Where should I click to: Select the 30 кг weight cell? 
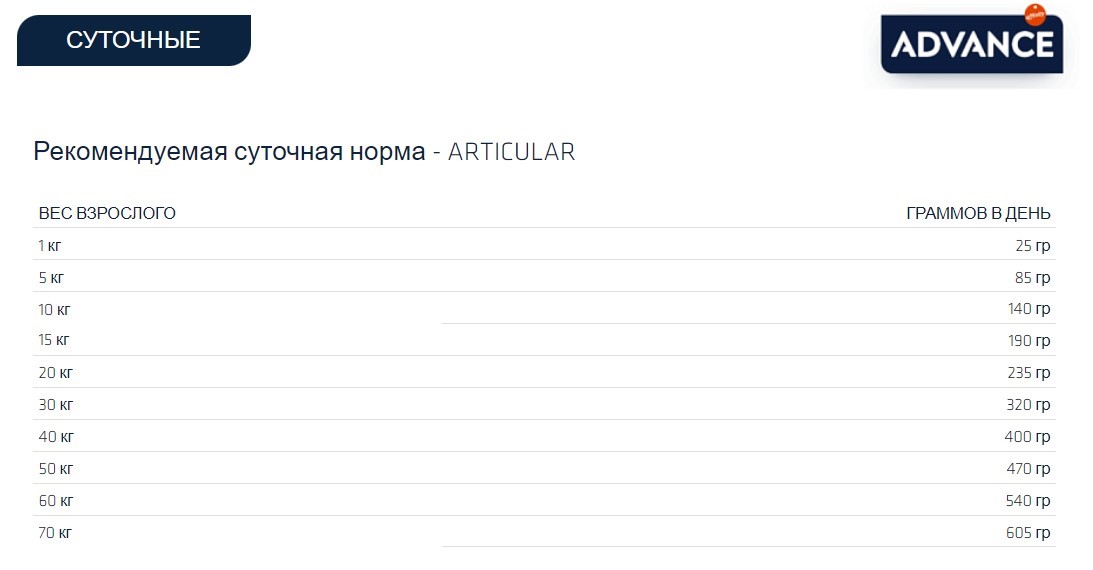[x=56, y=405]
